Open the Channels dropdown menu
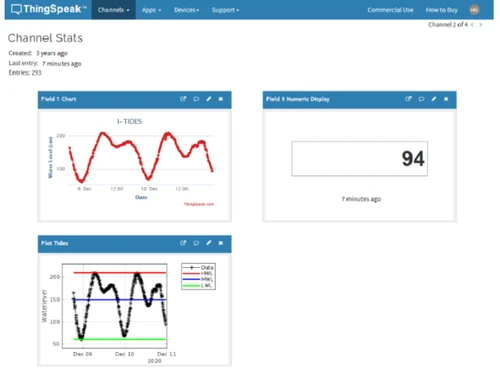The height and width of the screenshot is (375, 500). click(114, 10)
